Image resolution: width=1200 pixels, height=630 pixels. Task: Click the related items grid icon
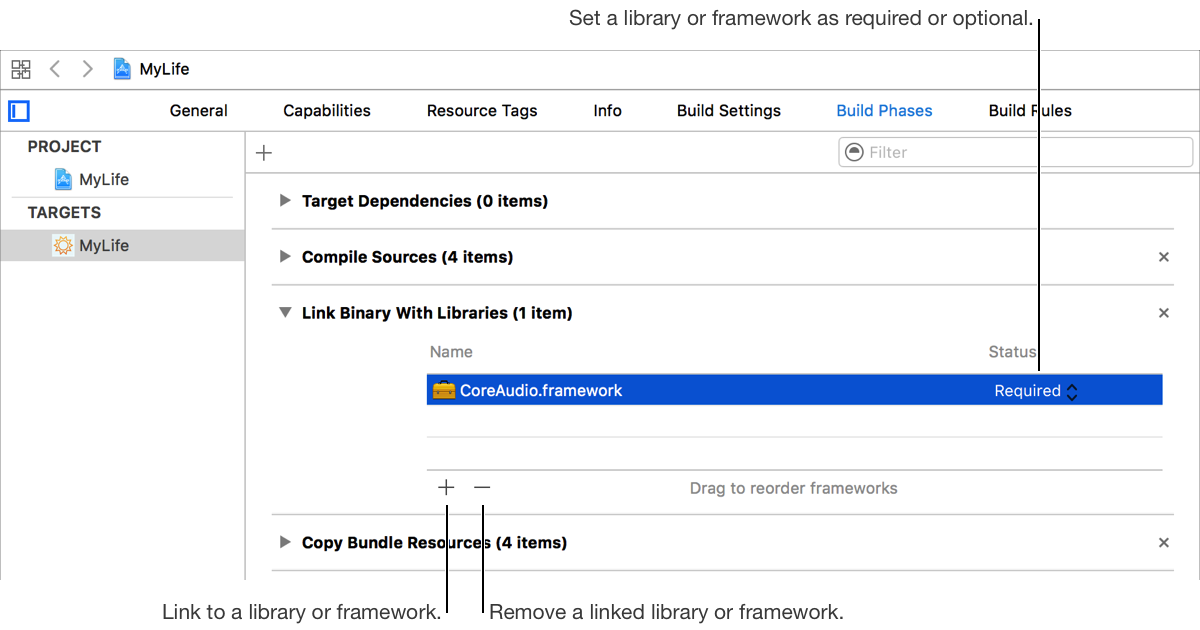point(21,69)
